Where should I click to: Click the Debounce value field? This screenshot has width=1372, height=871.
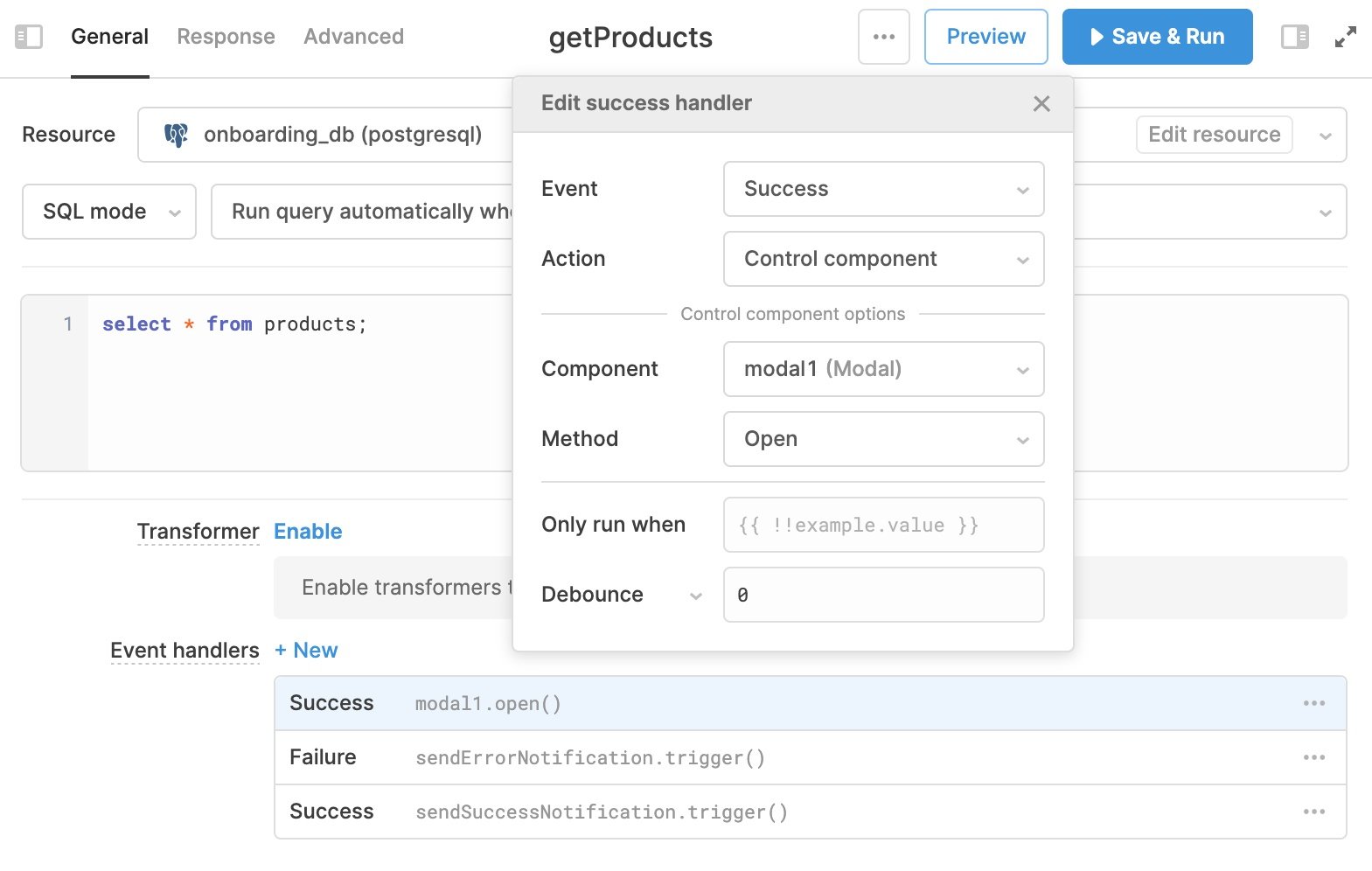click(x=883, y=595)
